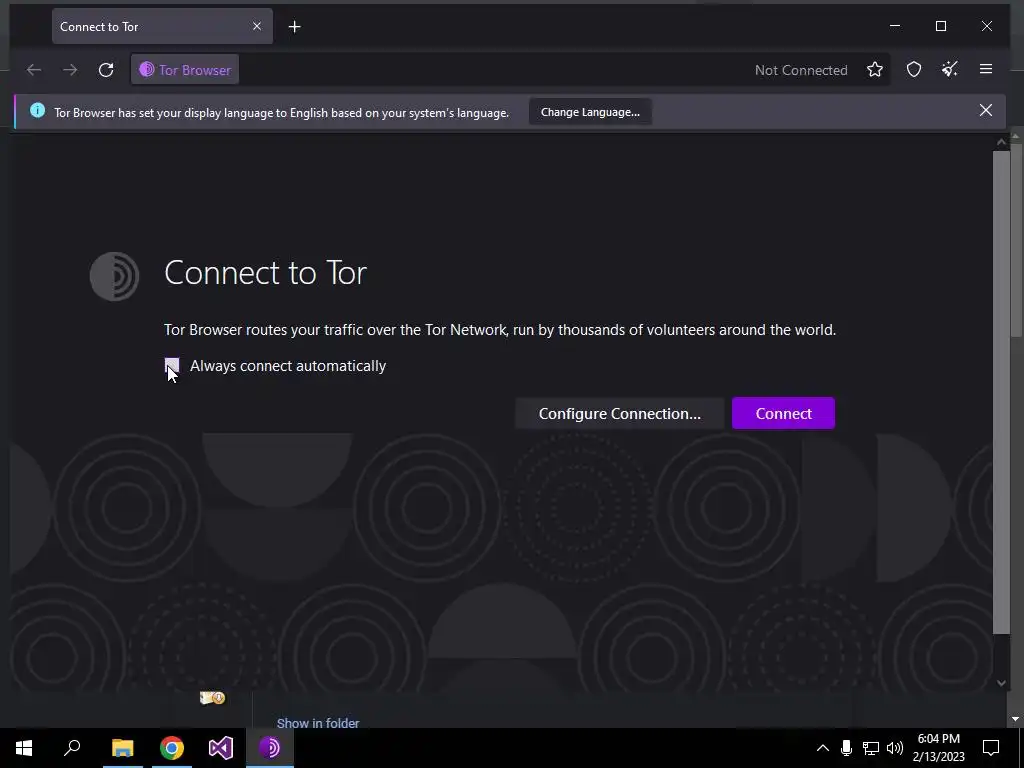Click the purple Connect button
The height and width of the screenshot is (768, 1024).
pos(784,413)
